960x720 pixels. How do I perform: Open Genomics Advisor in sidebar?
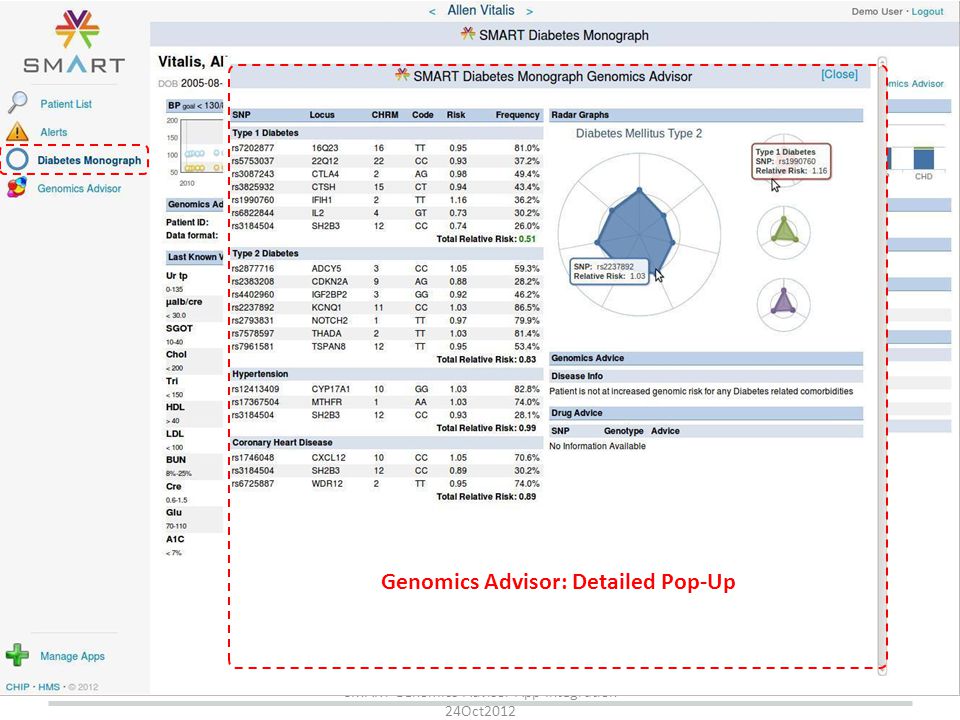pos(79,189)
